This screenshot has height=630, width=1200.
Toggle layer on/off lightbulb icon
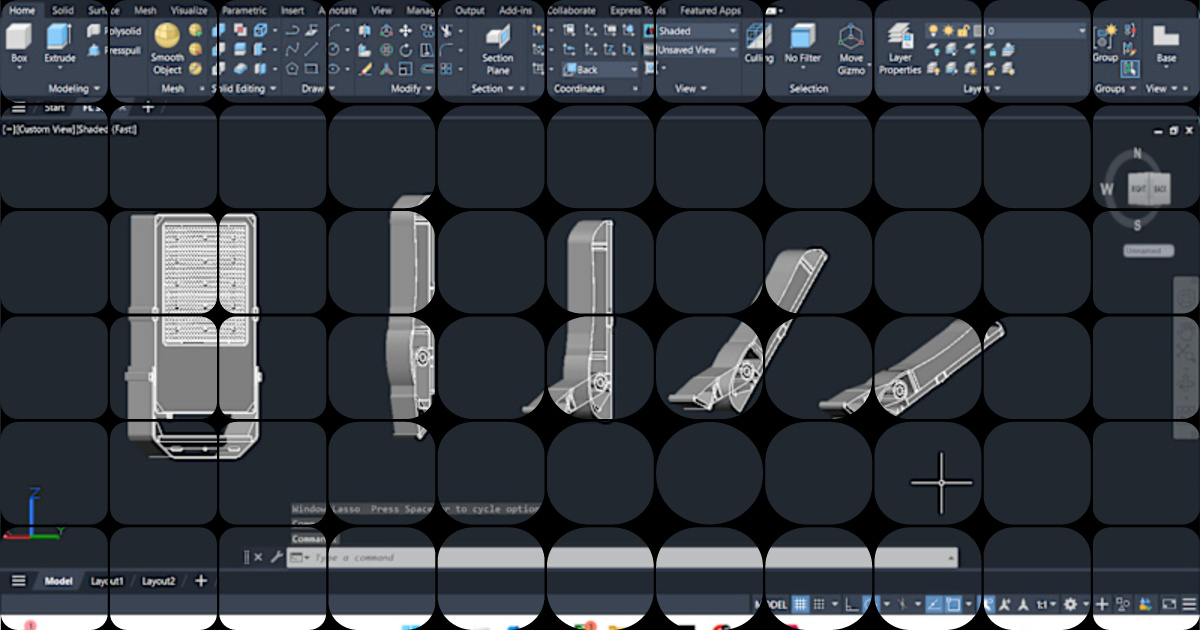[x=932, y=31]
